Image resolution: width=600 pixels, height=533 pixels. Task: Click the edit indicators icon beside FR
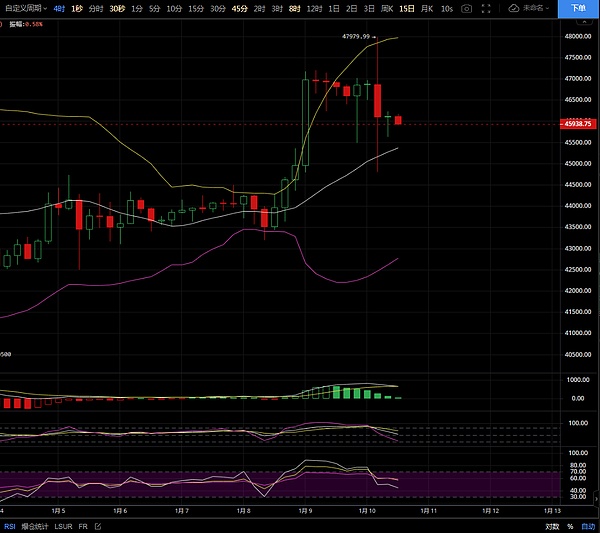coord(97,526)
